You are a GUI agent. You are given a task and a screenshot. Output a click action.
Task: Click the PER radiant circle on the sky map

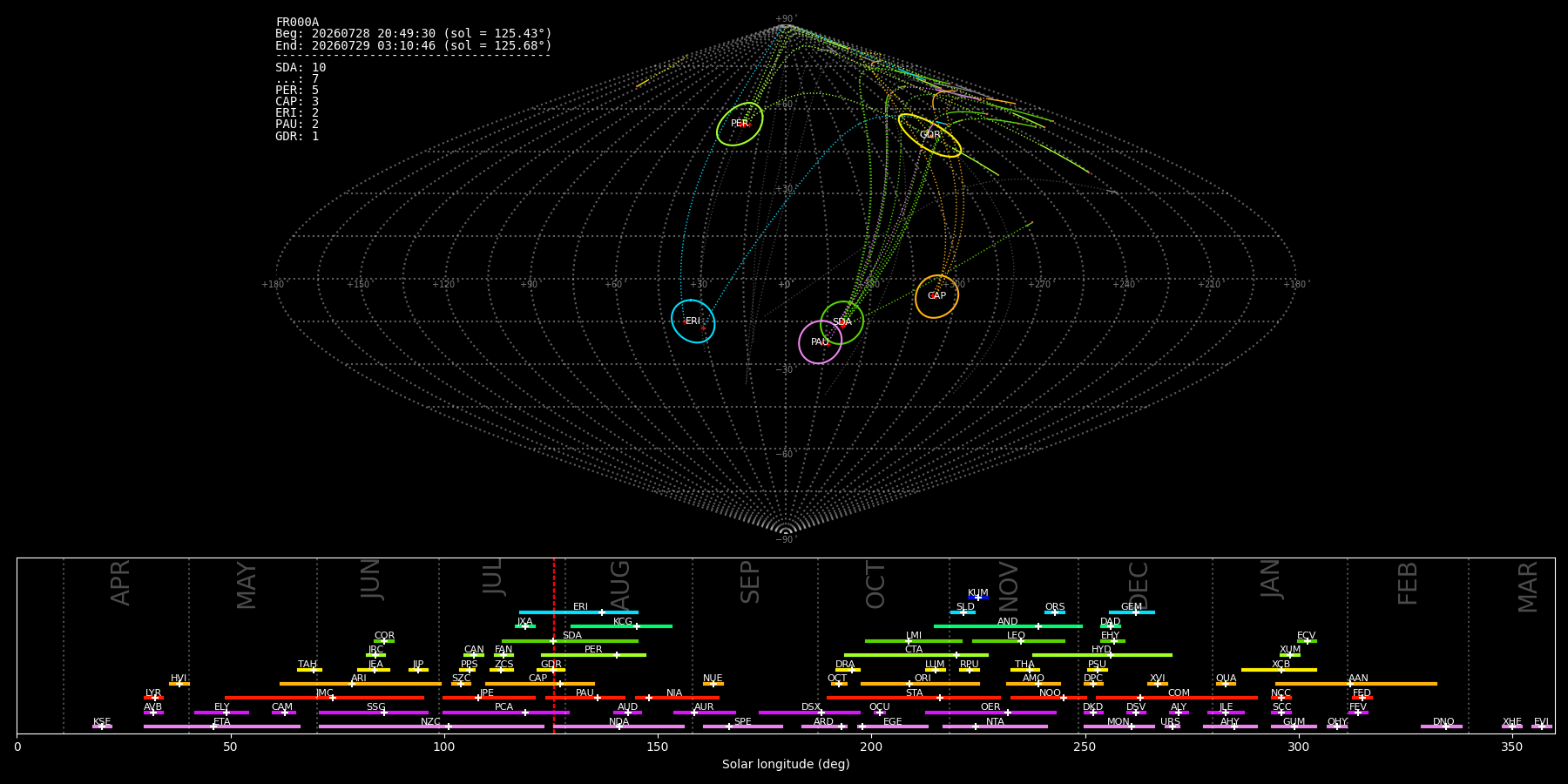(740, 124)
